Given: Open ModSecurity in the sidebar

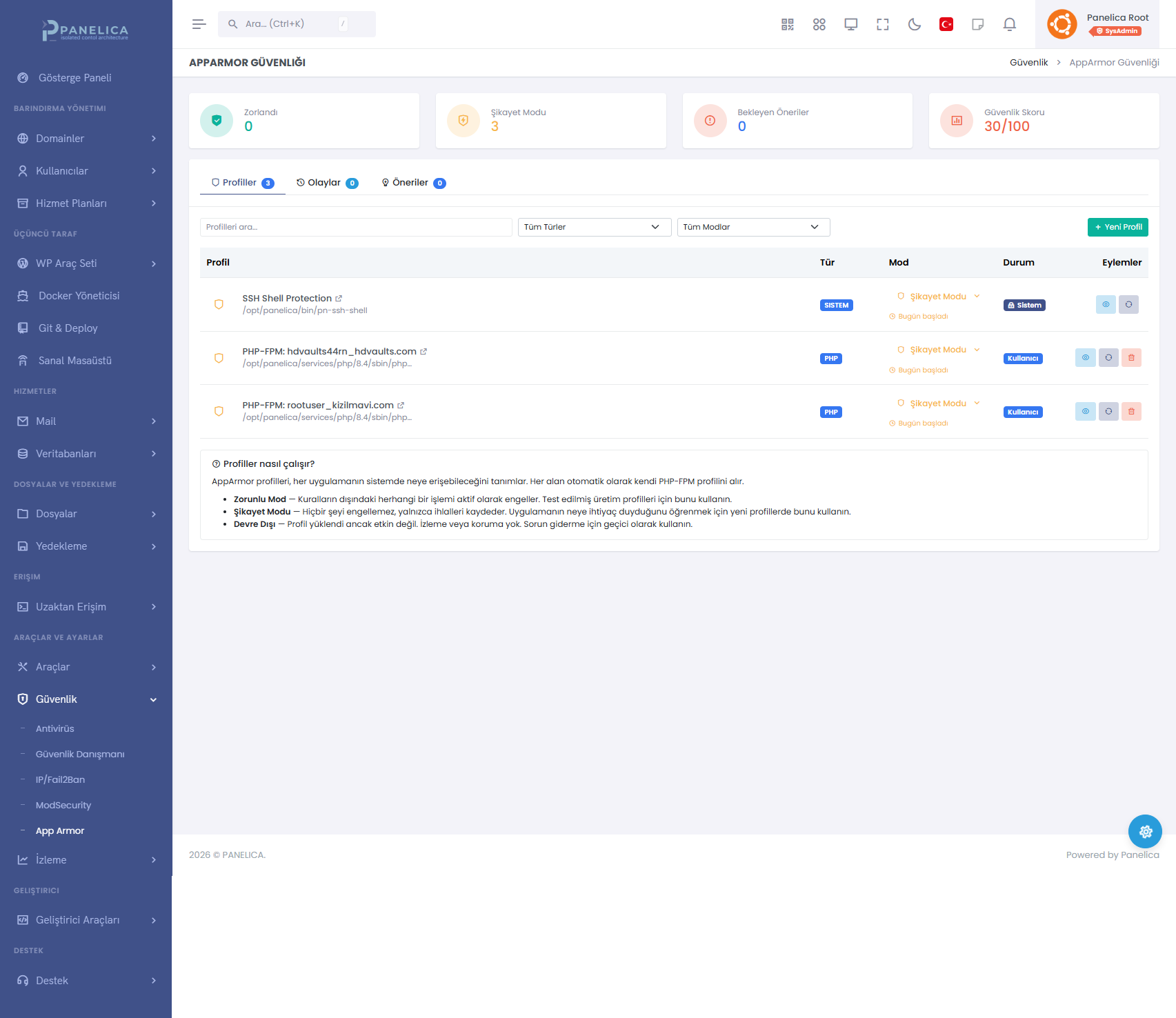Looking at the screenshot, I should click(x=63, y=805).
